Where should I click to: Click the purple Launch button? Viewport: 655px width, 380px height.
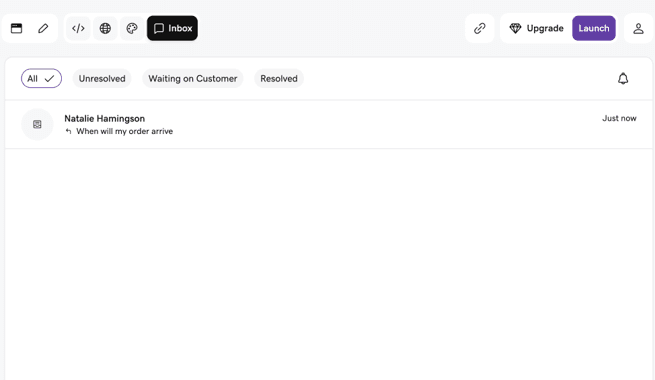(x=594, y=28)
